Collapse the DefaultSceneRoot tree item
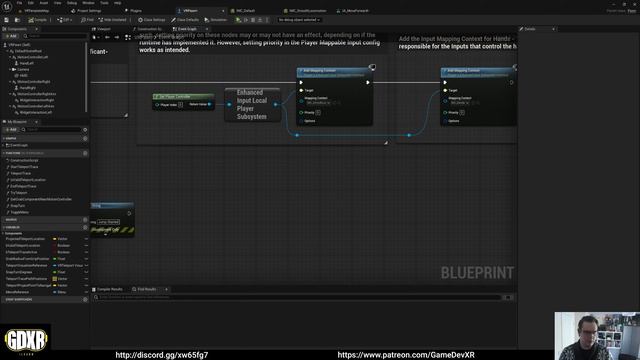Image resolution: width=640 pixels, height=360 pixels. click(7, 51)
